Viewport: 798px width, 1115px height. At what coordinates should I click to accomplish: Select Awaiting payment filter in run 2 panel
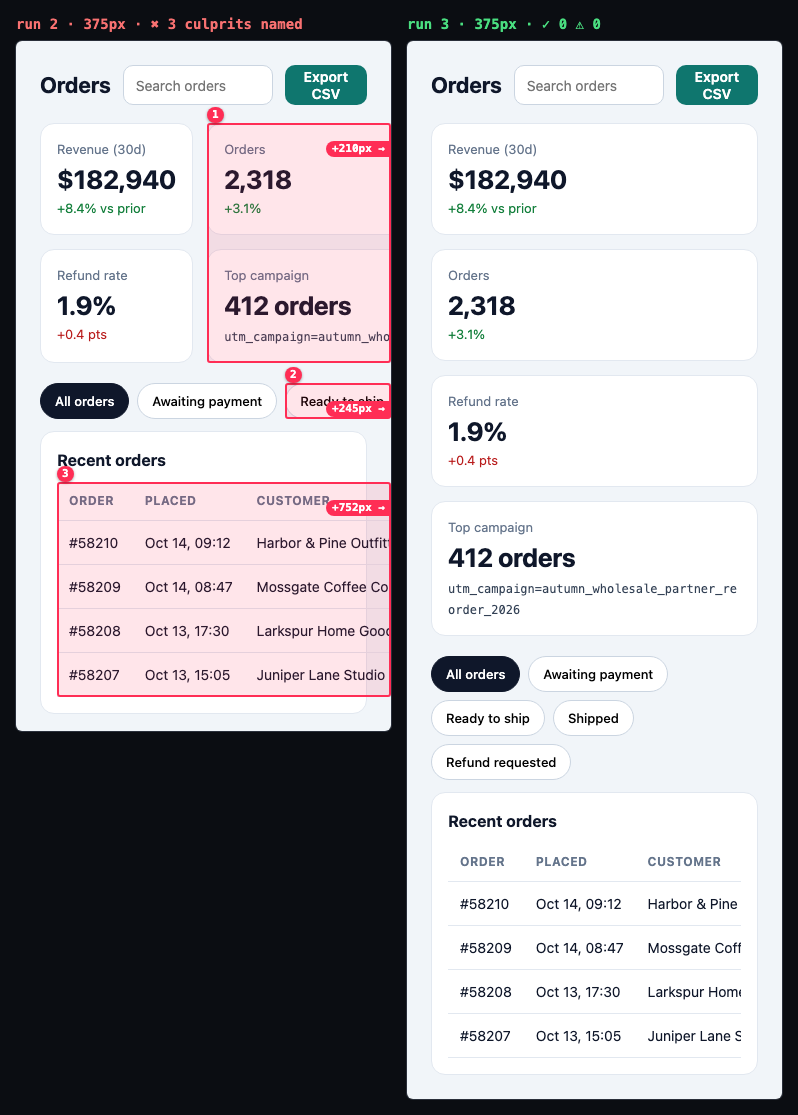pyautogui.click(x=207, y=401)
